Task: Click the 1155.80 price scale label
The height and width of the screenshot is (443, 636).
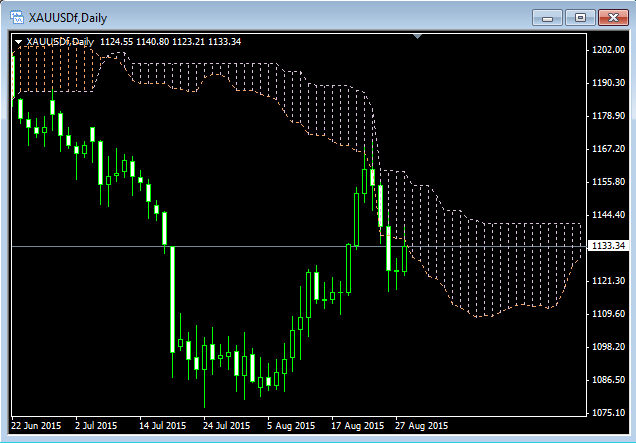Action: tap(608, 182)
